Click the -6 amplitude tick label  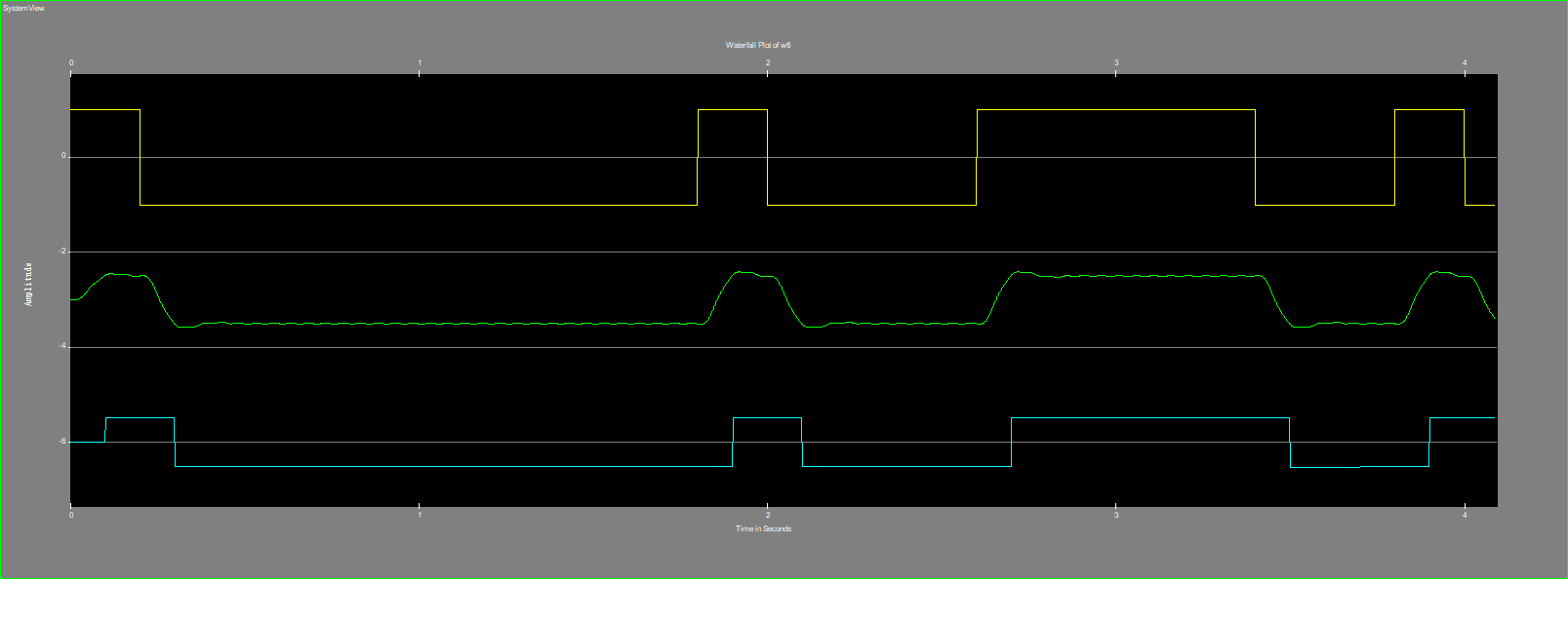pos(62,441)
